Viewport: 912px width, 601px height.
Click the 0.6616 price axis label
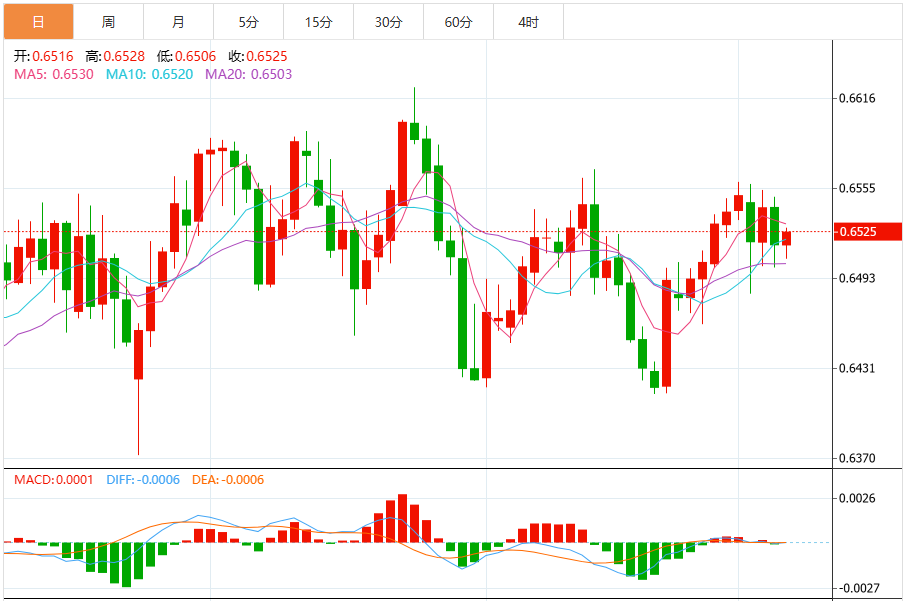pyautogui.click(x=856, y=98)
